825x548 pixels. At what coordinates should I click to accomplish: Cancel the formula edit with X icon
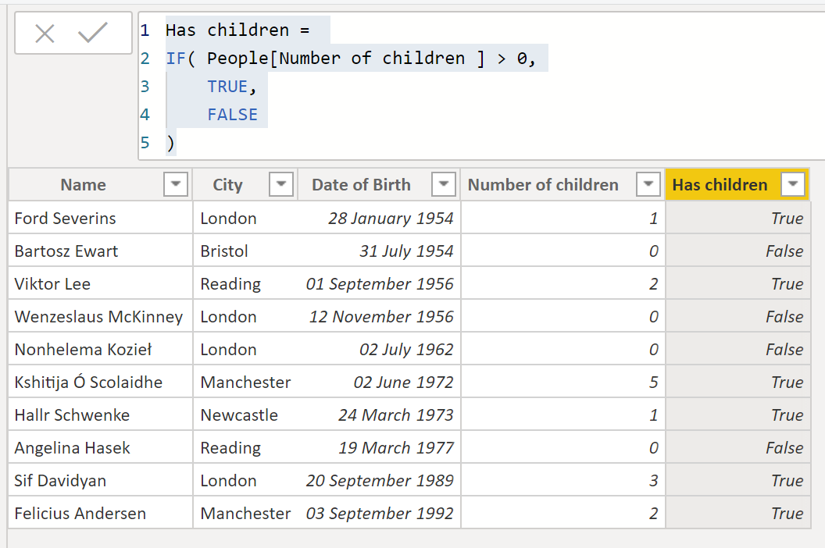(x=45, y=34)
